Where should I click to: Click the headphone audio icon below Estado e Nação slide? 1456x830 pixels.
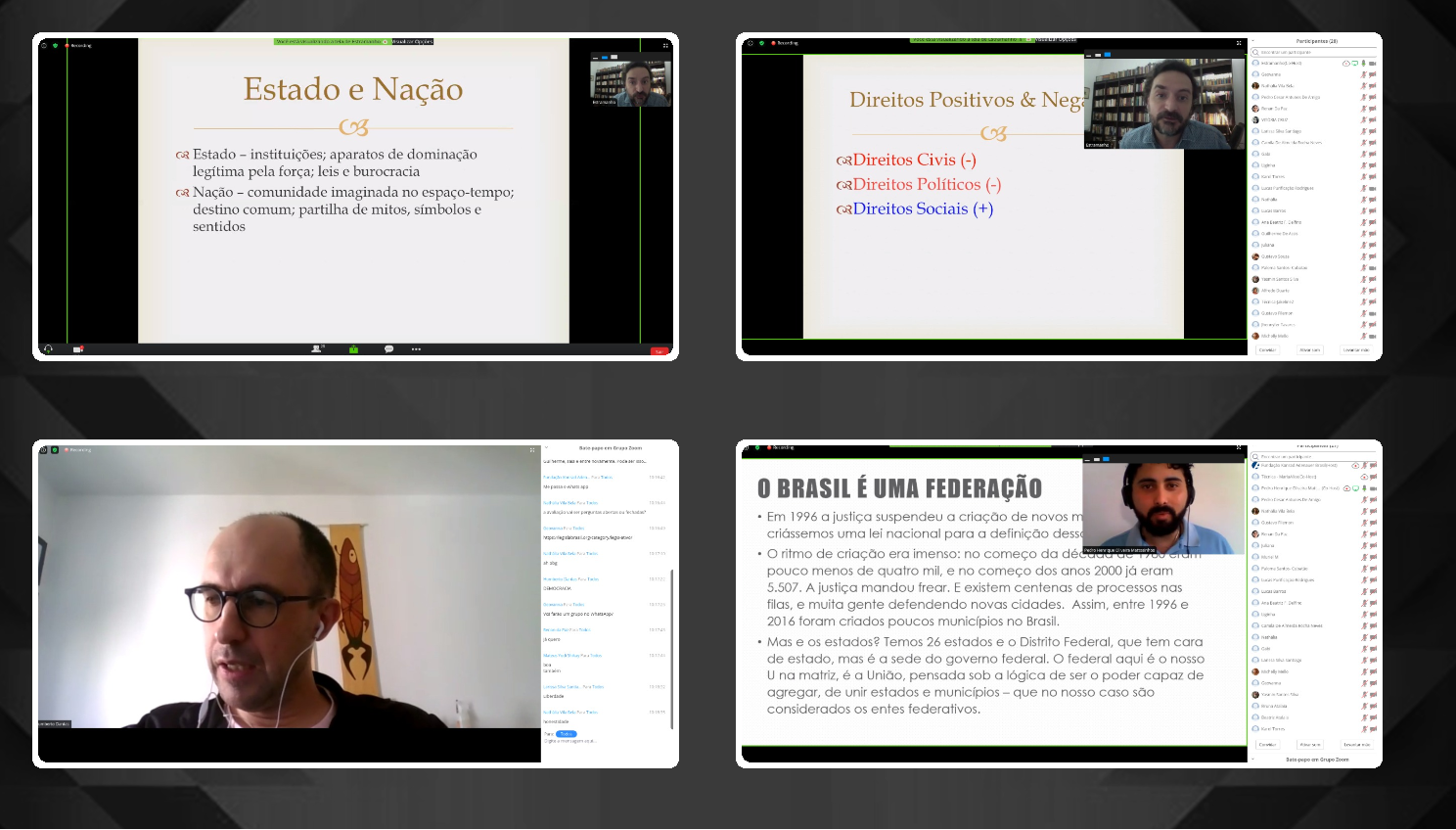tap(48, 349)
